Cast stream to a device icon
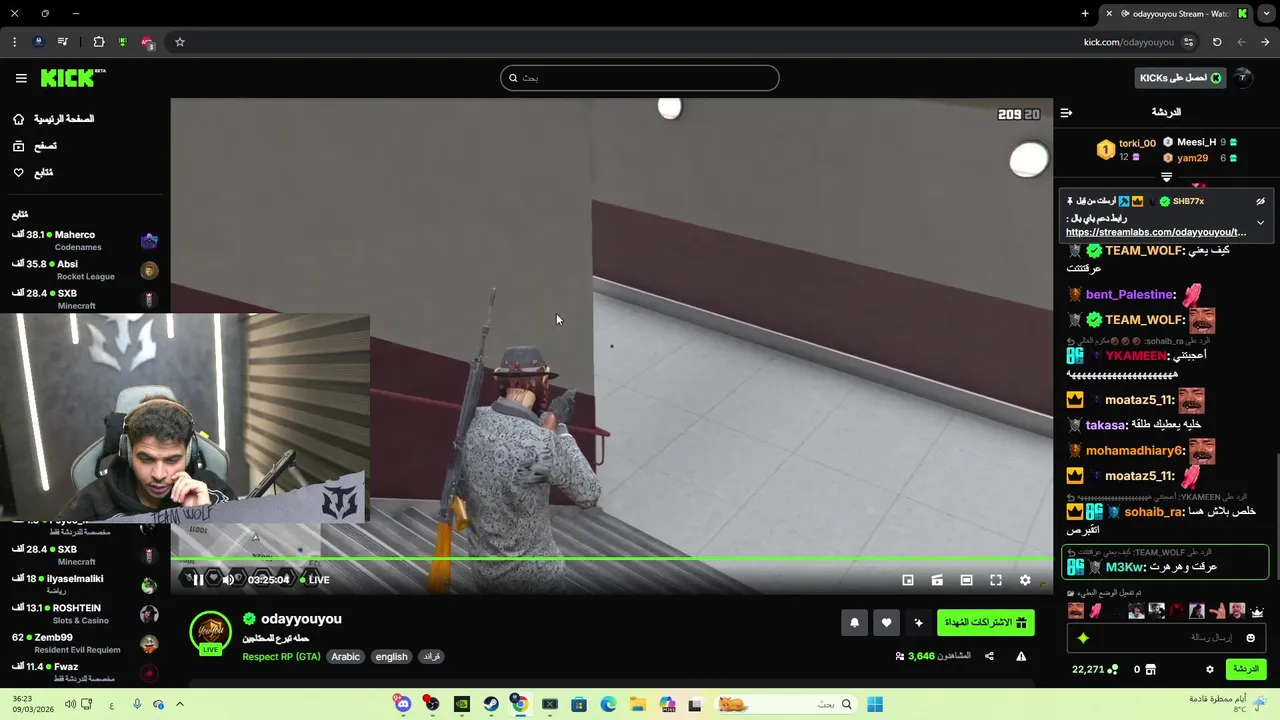The width and height of the screenshot is (1280, 720). [937, 580]
